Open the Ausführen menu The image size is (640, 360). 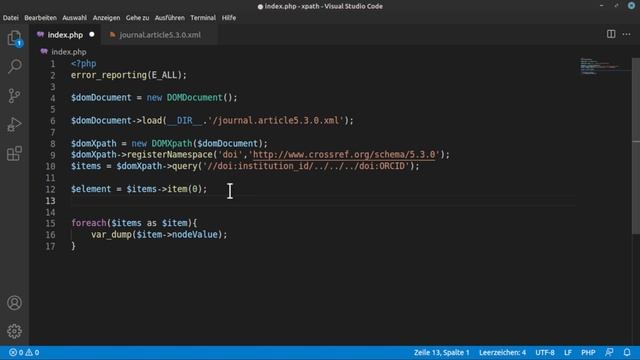click(169, 18)
